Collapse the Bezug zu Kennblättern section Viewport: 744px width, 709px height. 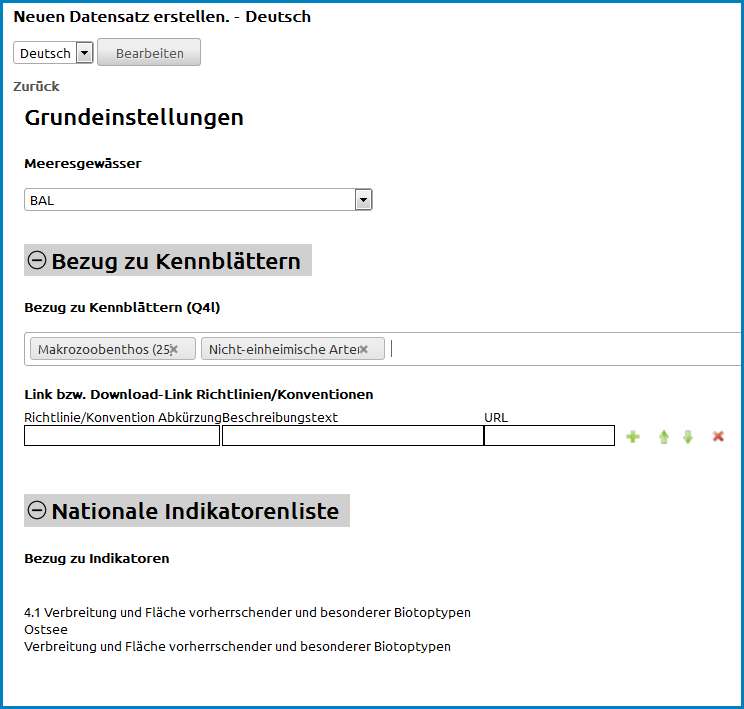(x=37, y=261)
